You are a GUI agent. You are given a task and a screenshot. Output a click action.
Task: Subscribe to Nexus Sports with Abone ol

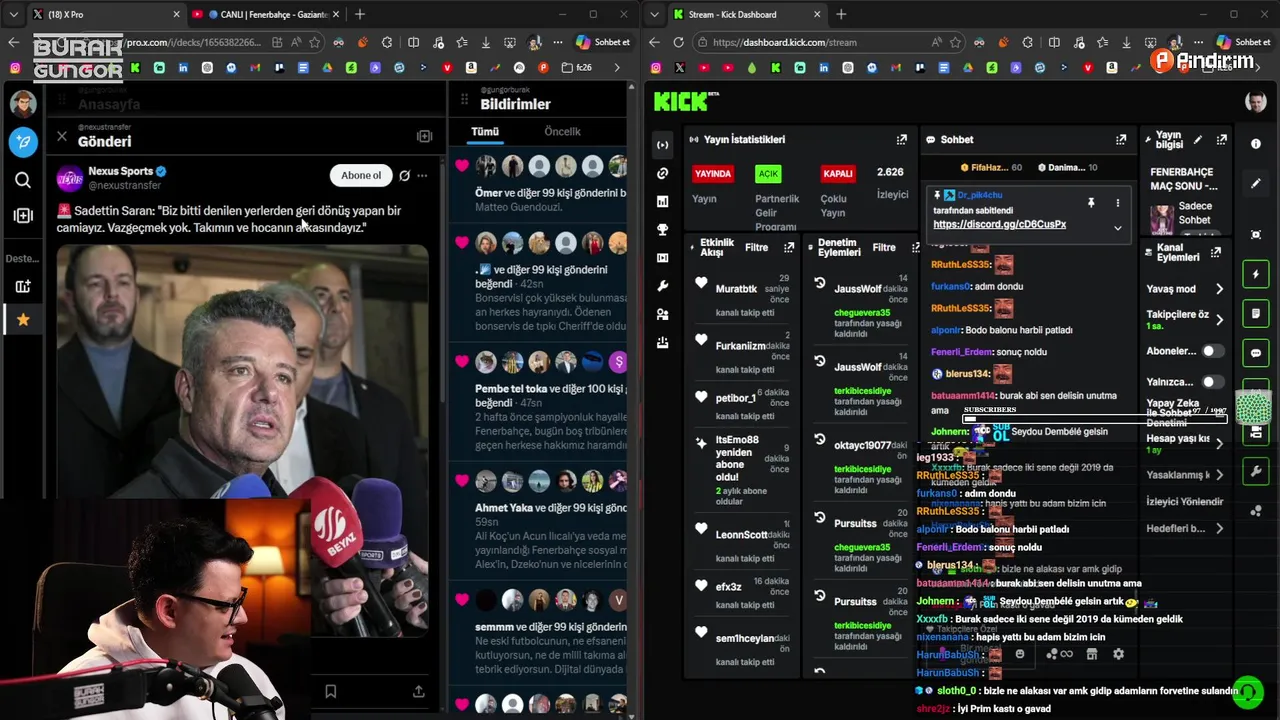(360, 175)
